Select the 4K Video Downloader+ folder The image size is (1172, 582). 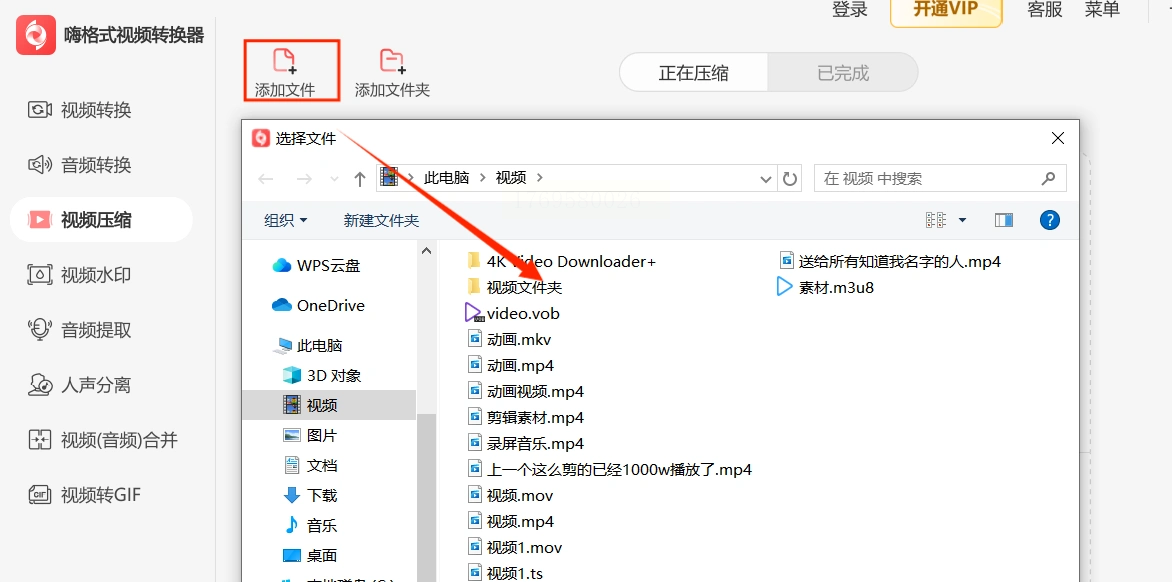pyautogui.click(x=560, y=261)
